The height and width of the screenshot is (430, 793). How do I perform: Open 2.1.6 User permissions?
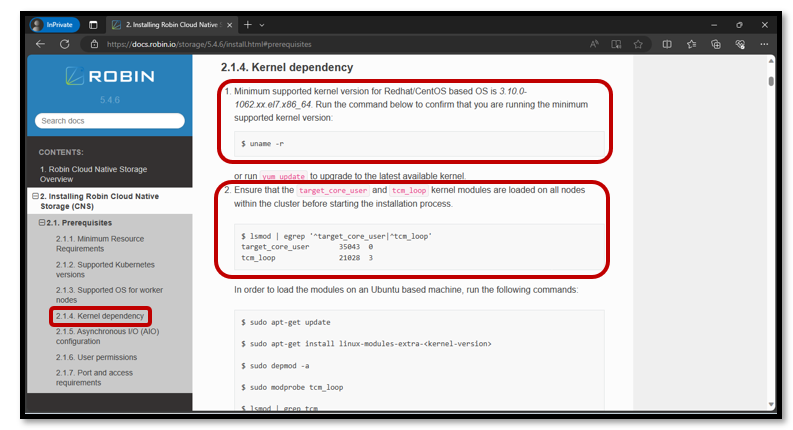click(x=97, y=357)
